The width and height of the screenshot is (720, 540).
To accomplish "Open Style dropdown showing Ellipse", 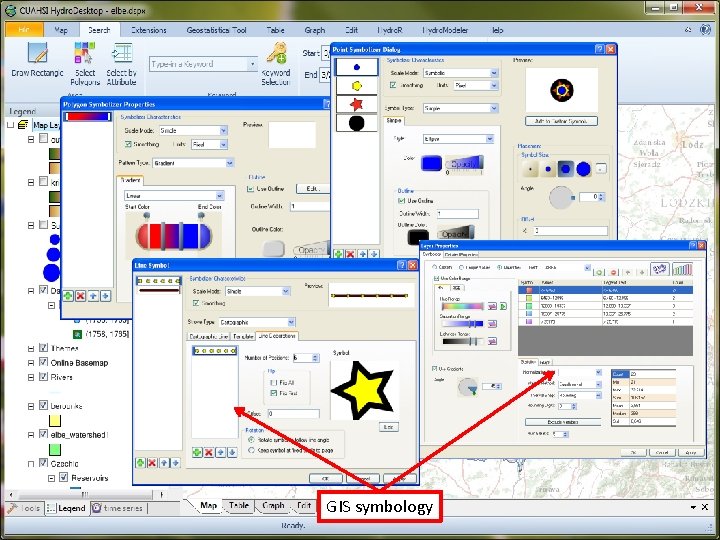I will pyautogui.click(x=489, y=139).
